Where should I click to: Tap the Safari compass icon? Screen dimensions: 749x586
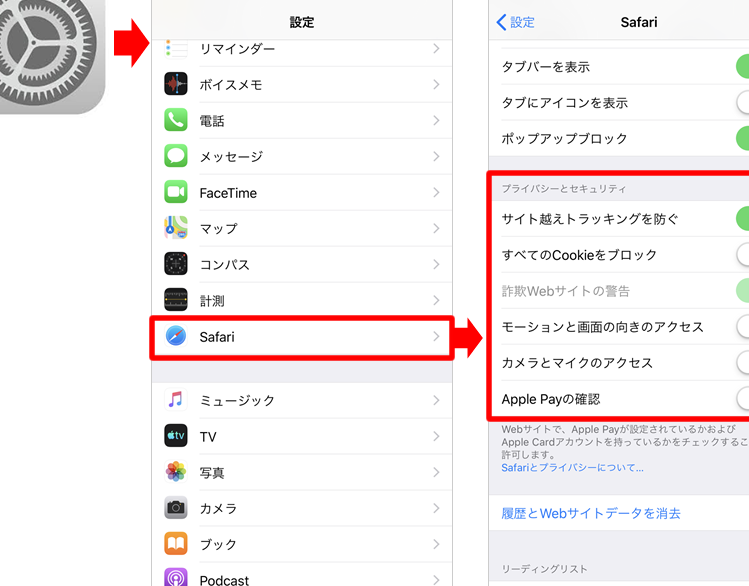pos(176,336)
